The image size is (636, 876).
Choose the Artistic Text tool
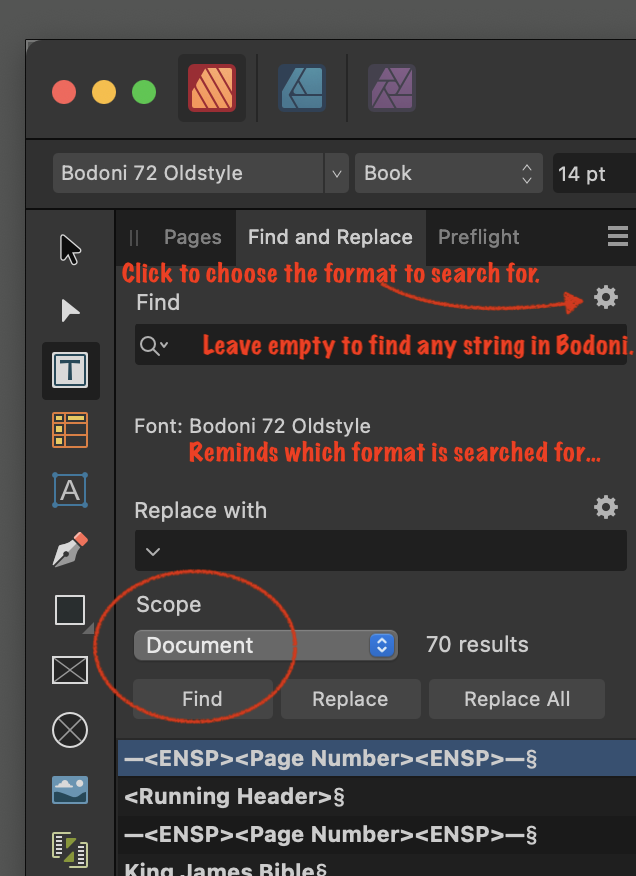(69, 491)
